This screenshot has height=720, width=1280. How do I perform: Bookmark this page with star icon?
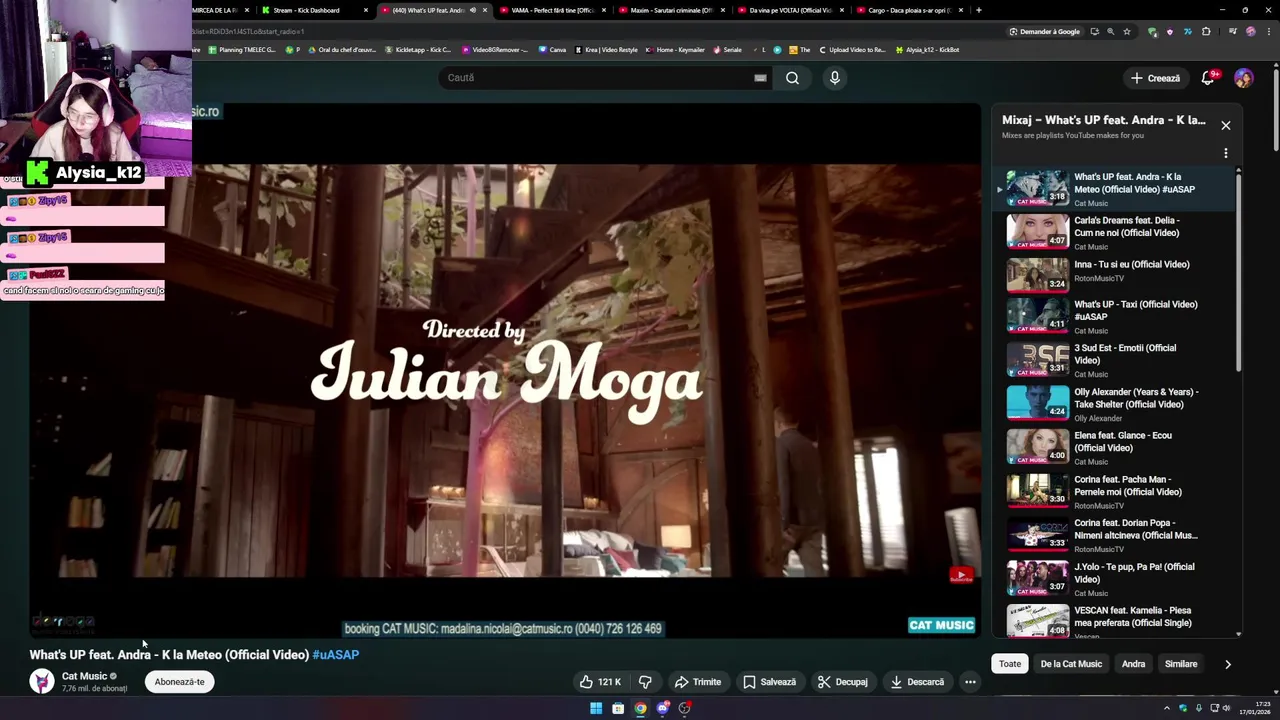coord(1127,31)
